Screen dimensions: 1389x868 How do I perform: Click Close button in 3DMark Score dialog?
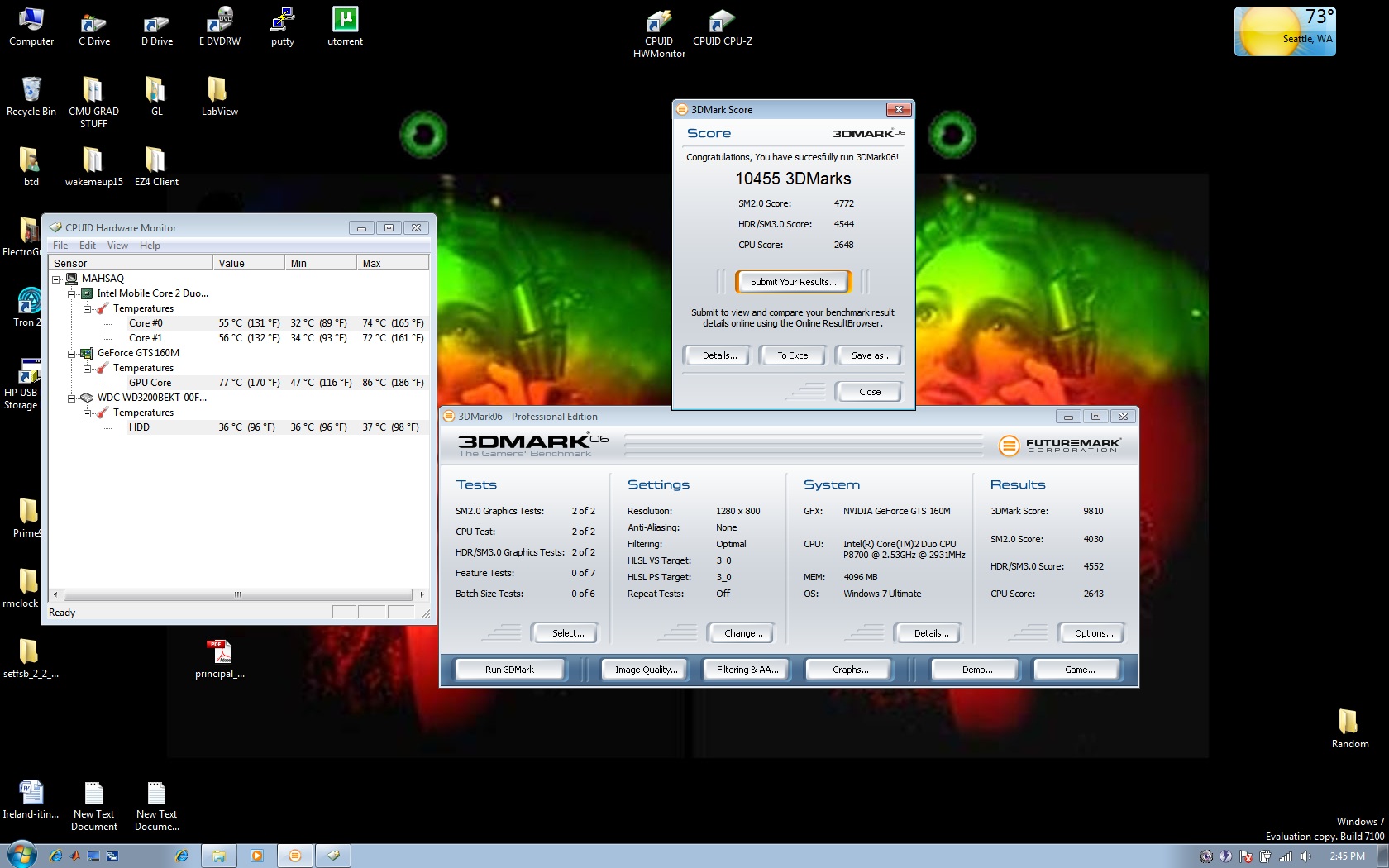coord(869,392)
